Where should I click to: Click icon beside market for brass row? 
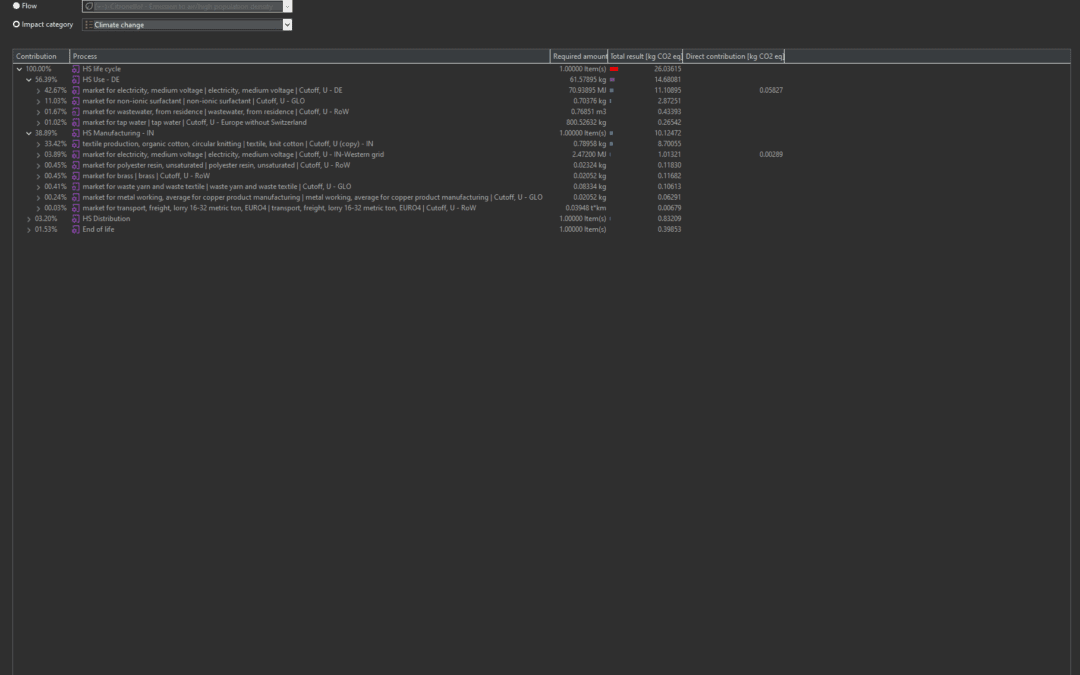pyautogui.click(x=76, y=176)
